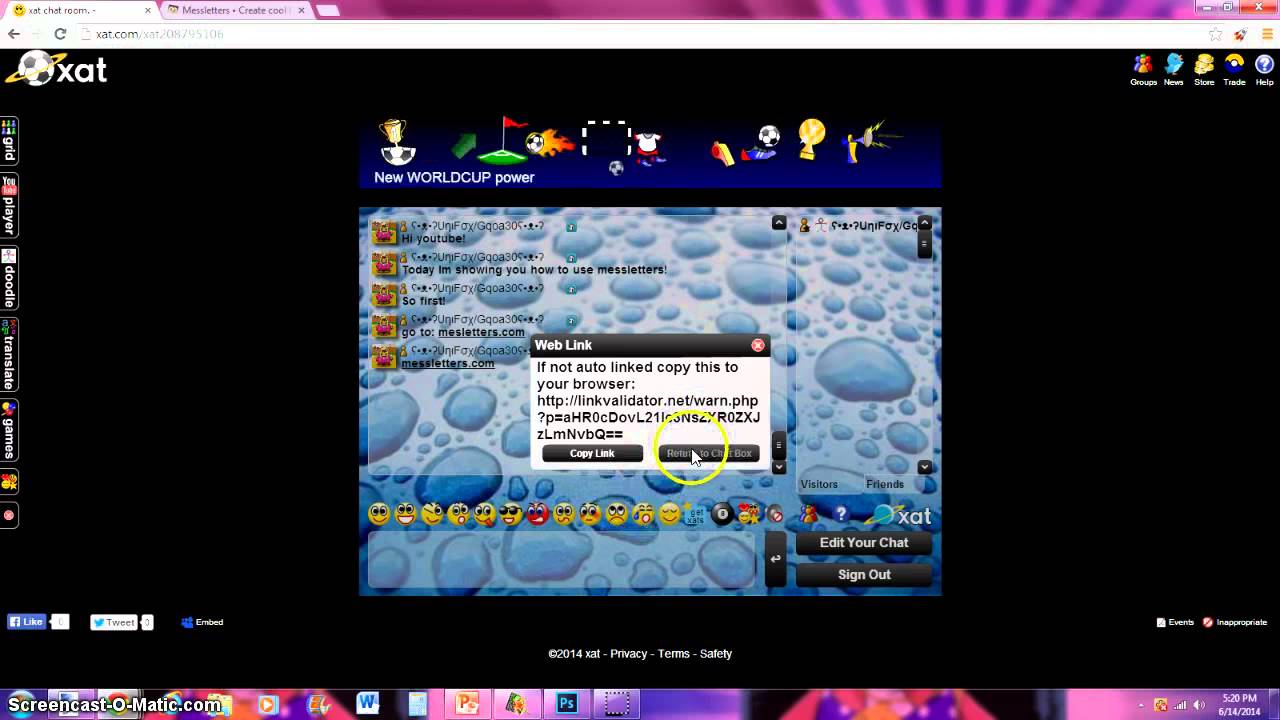Reload the page with browser refresh button
1280x720 pixels.
click(60, 34)
